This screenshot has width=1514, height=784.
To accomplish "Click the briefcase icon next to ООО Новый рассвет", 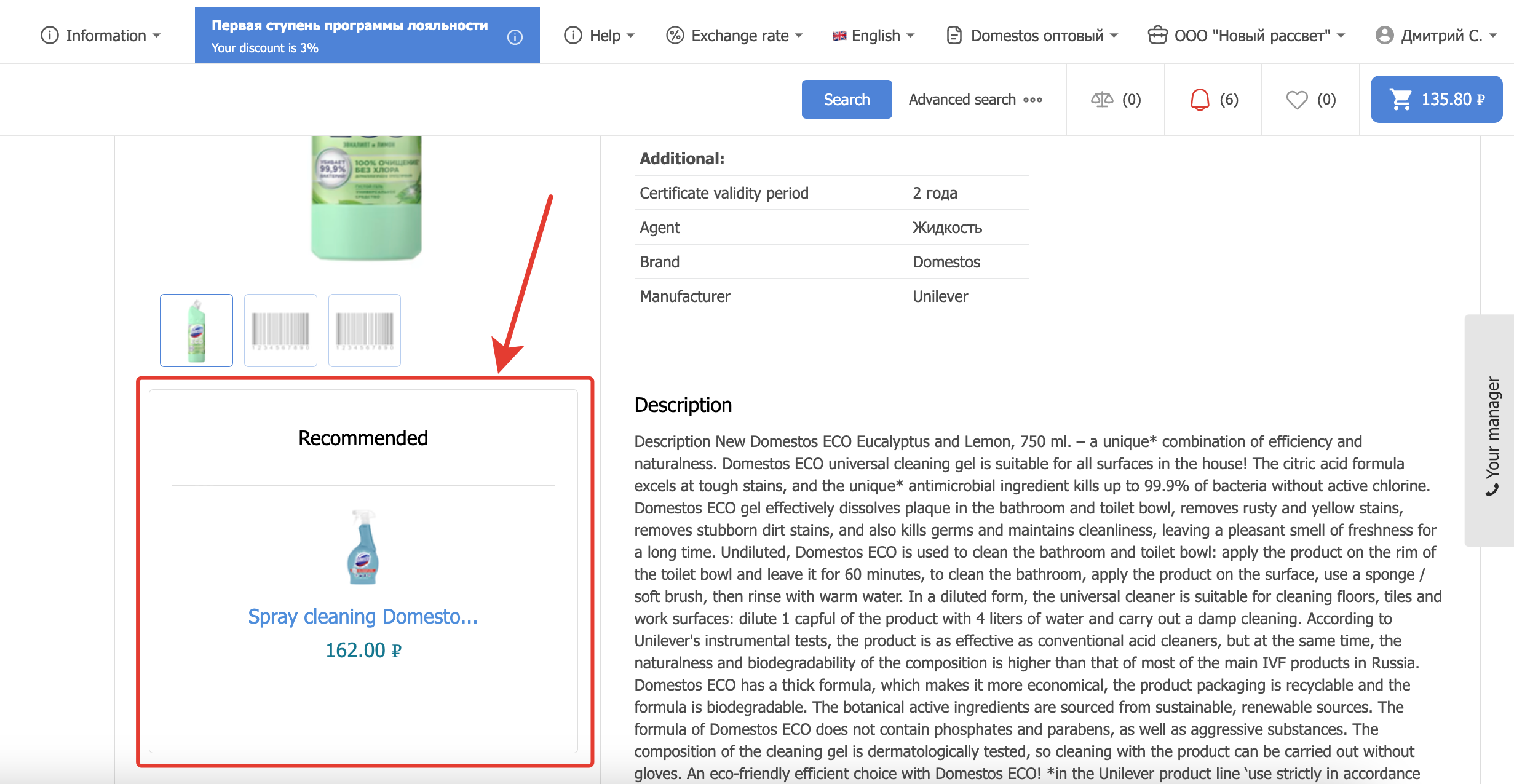I will tap(1157, 36).
